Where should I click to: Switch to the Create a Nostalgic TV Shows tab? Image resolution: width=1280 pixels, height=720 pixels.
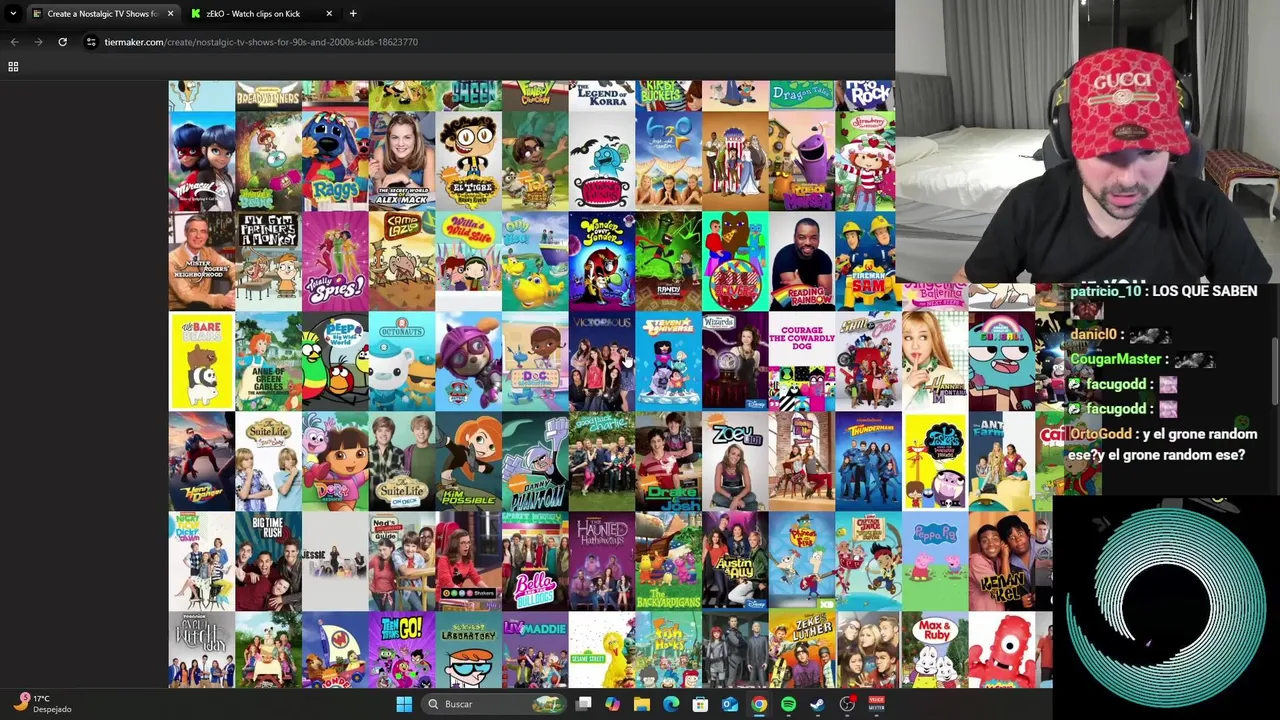(x=102, y=13)
